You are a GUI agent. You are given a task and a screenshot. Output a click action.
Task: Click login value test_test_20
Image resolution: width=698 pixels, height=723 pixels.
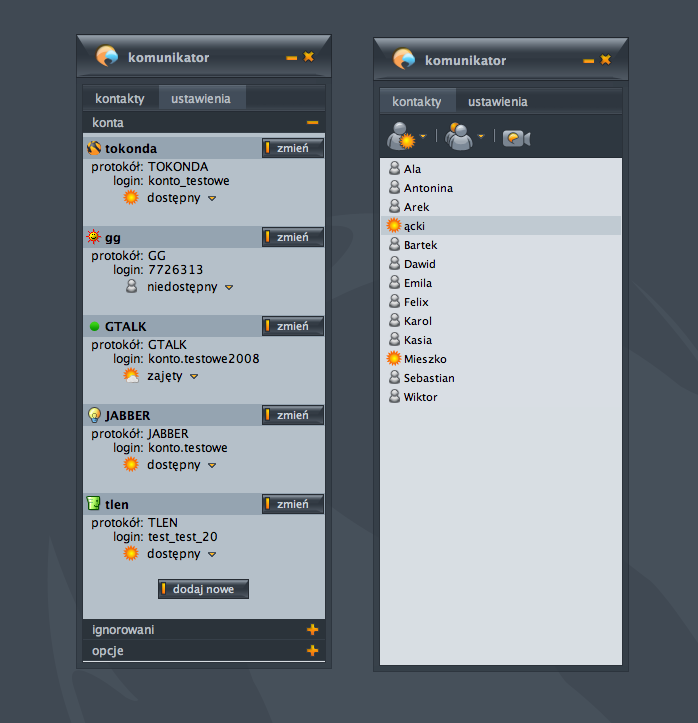point(183,537)
